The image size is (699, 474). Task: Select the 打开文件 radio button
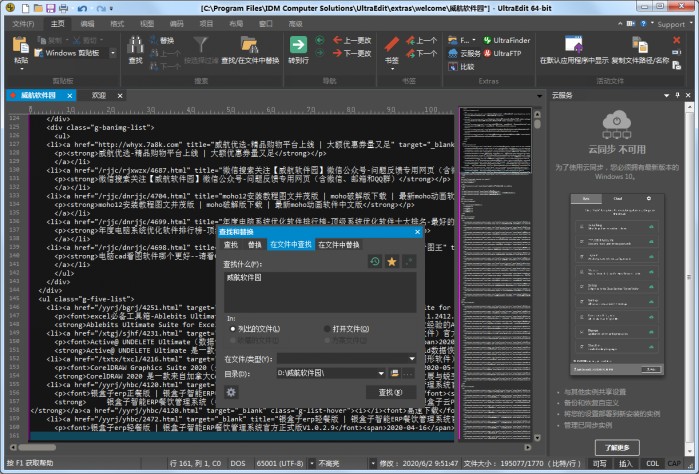tap(327, 329)
